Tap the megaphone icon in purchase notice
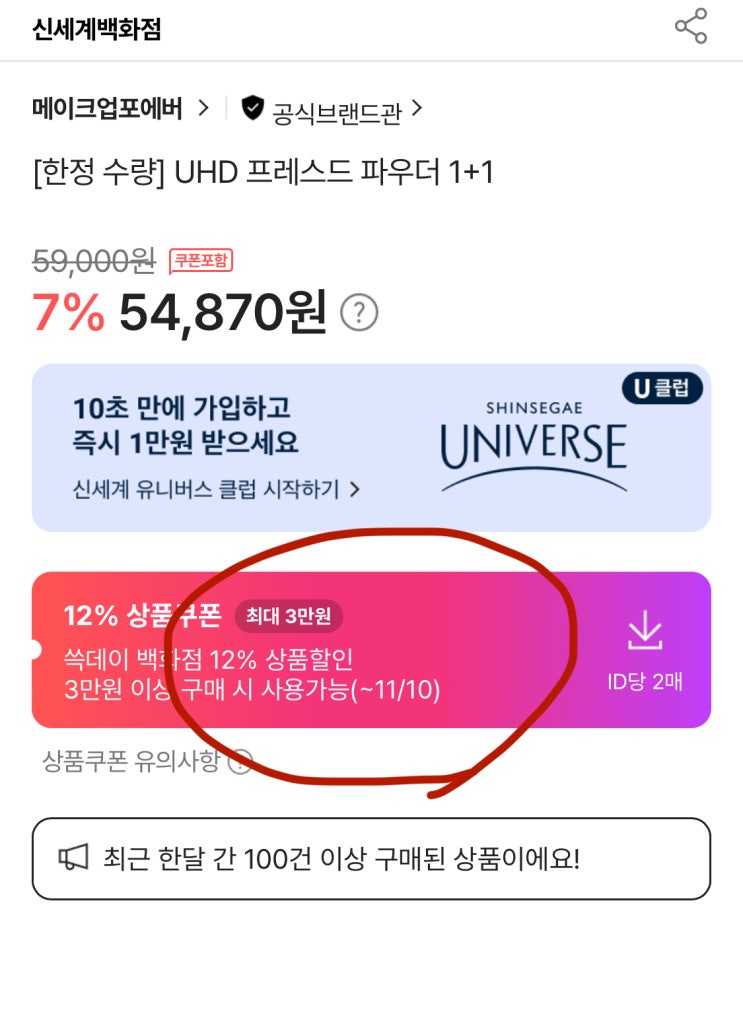Screen dimensions: 743x1010 [x=73, y=858]
